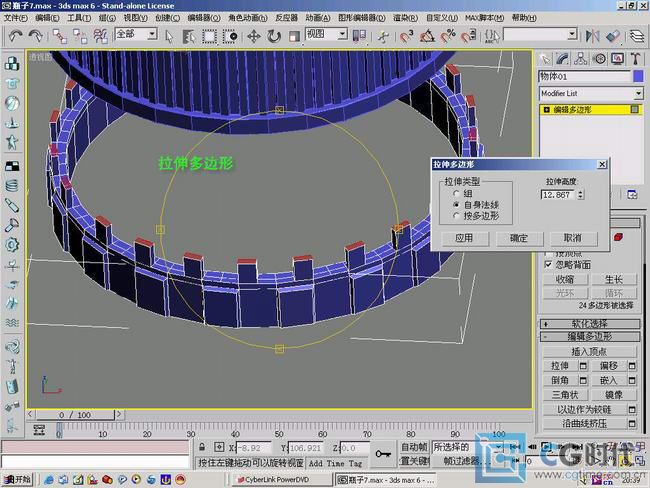
Task: Select the 自身法线 extrusion type radio button
Action: pyautogui.click(x=456, y=204)
